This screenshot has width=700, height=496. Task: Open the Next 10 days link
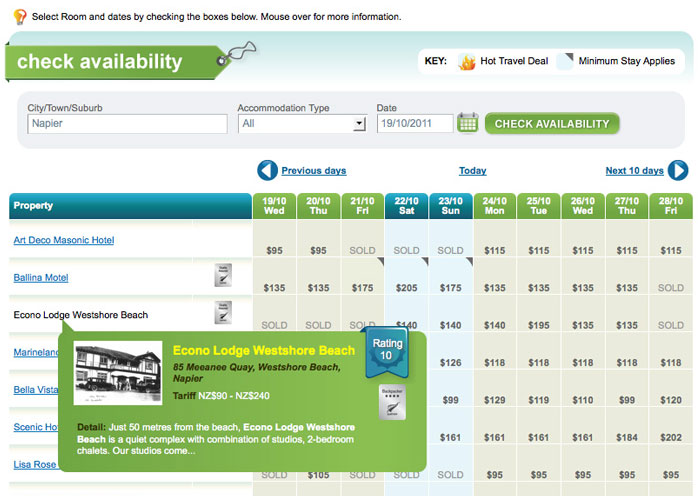click(634, 171)
